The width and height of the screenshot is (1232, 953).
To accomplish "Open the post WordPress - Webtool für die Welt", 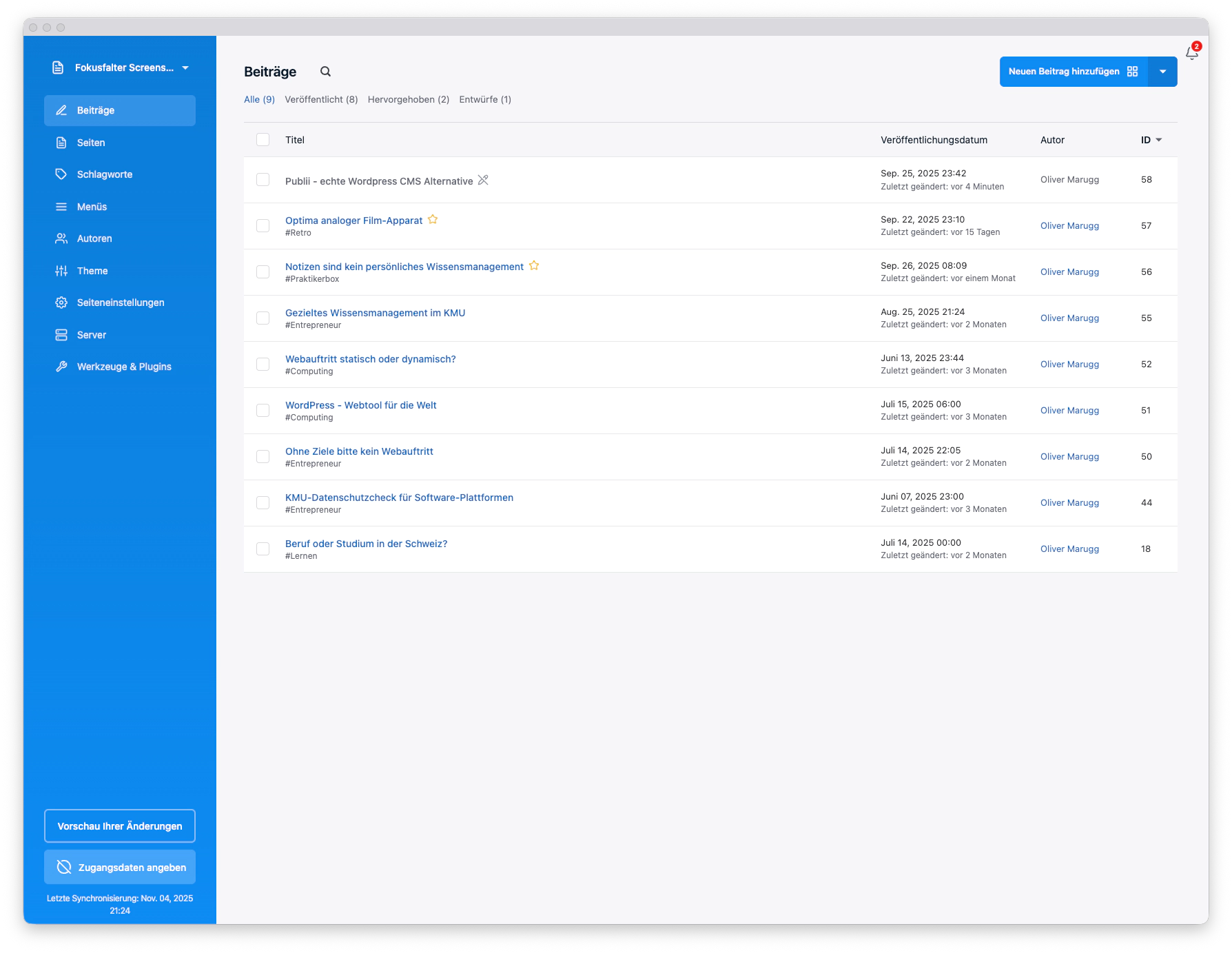I will click(x=360, y=405).
